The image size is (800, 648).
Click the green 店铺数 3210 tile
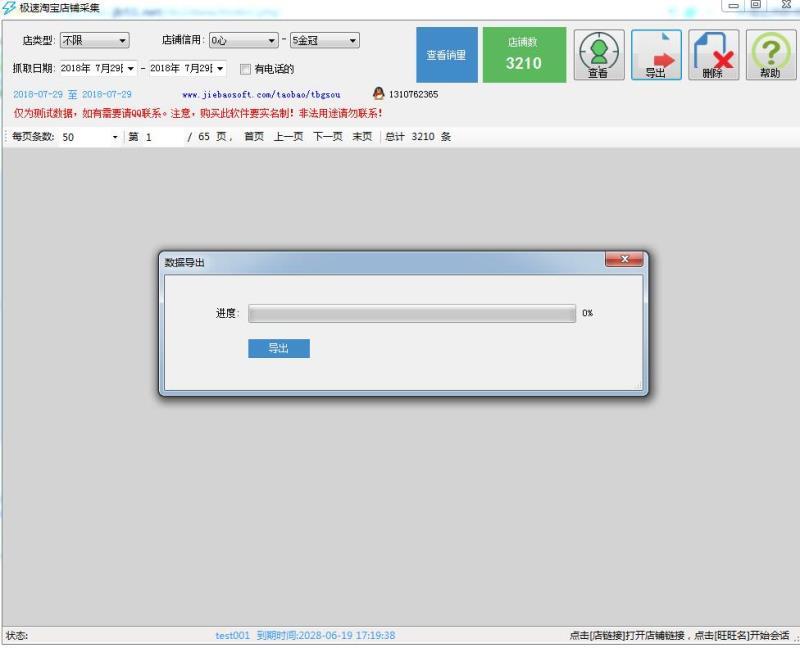(524, 55)
